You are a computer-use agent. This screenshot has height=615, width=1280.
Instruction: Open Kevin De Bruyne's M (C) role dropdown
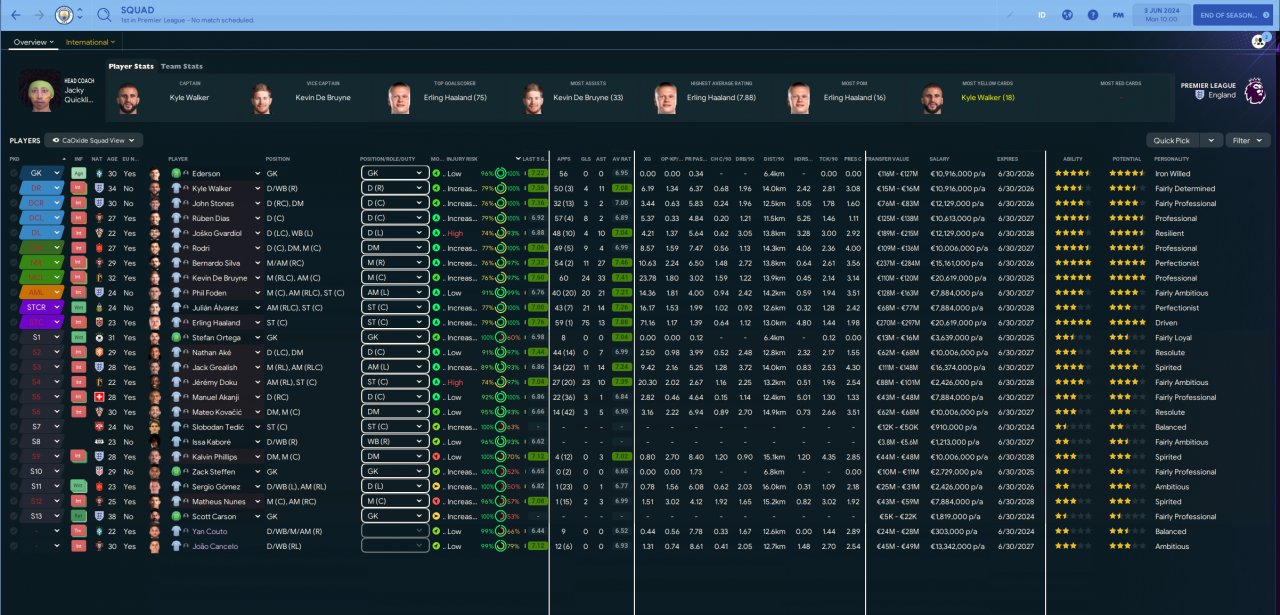pyautogui.click(x=394, y=278)
